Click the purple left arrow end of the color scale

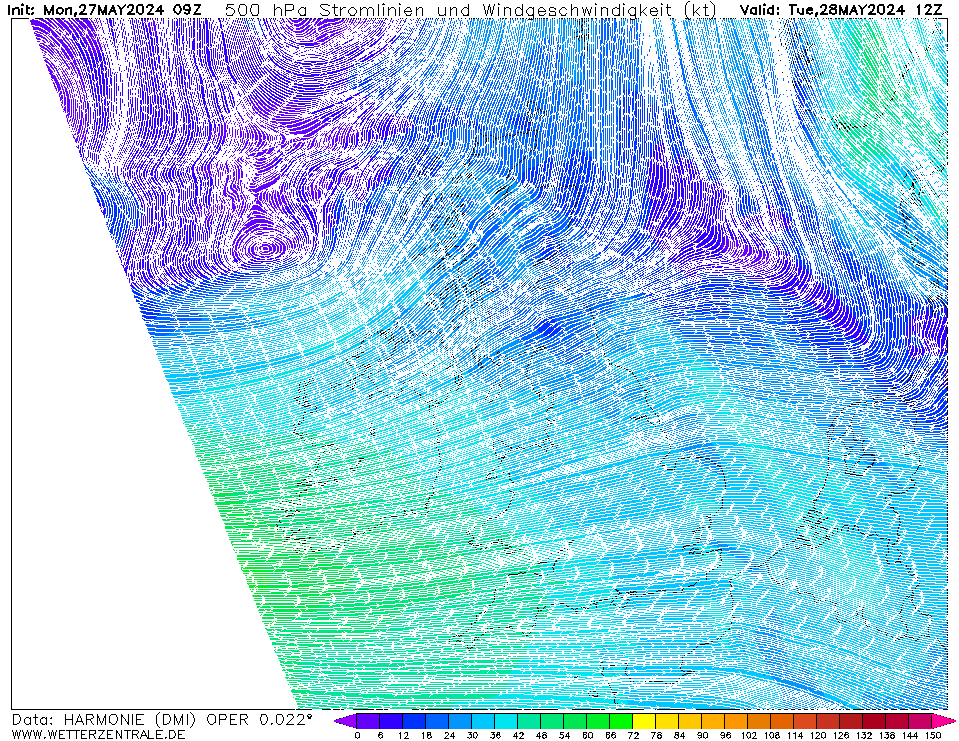346,721
